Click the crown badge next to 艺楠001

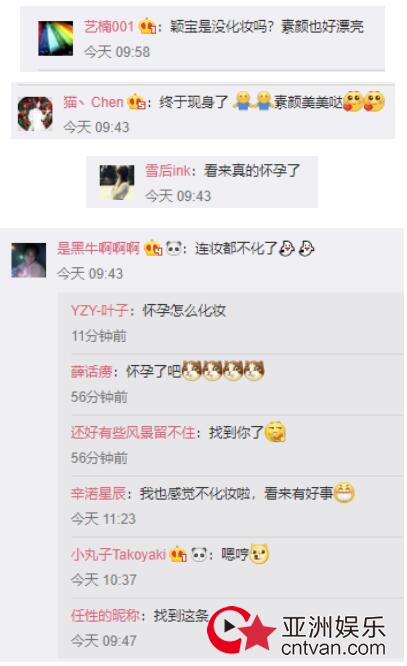(x=147, y=27)
